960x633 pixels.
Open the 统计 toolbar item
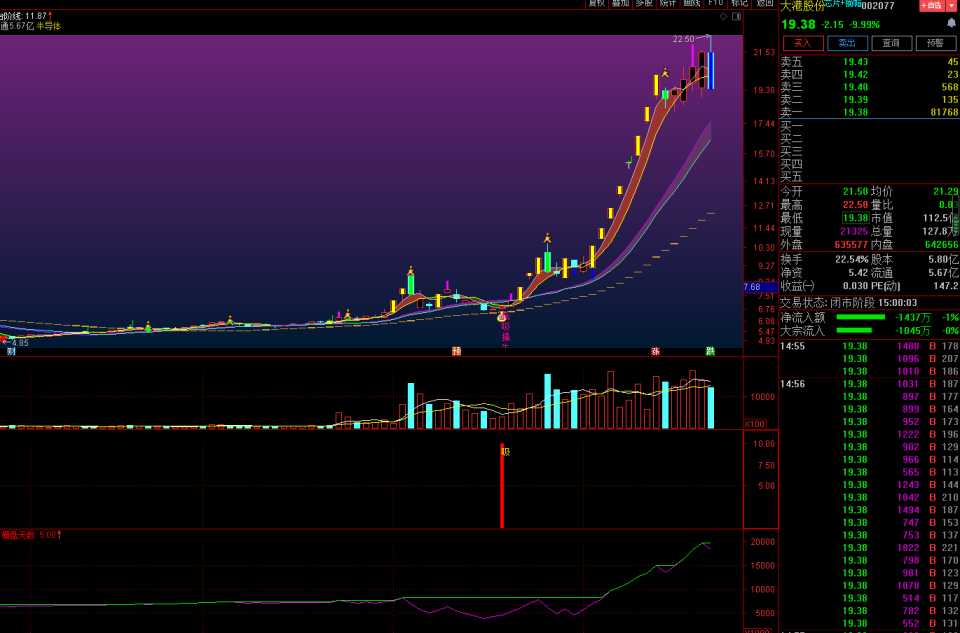[x=668, y=3]
